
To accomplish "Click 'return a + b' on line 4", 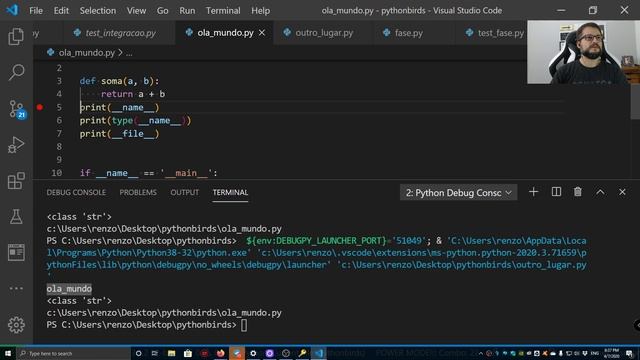I will point(133,94).
